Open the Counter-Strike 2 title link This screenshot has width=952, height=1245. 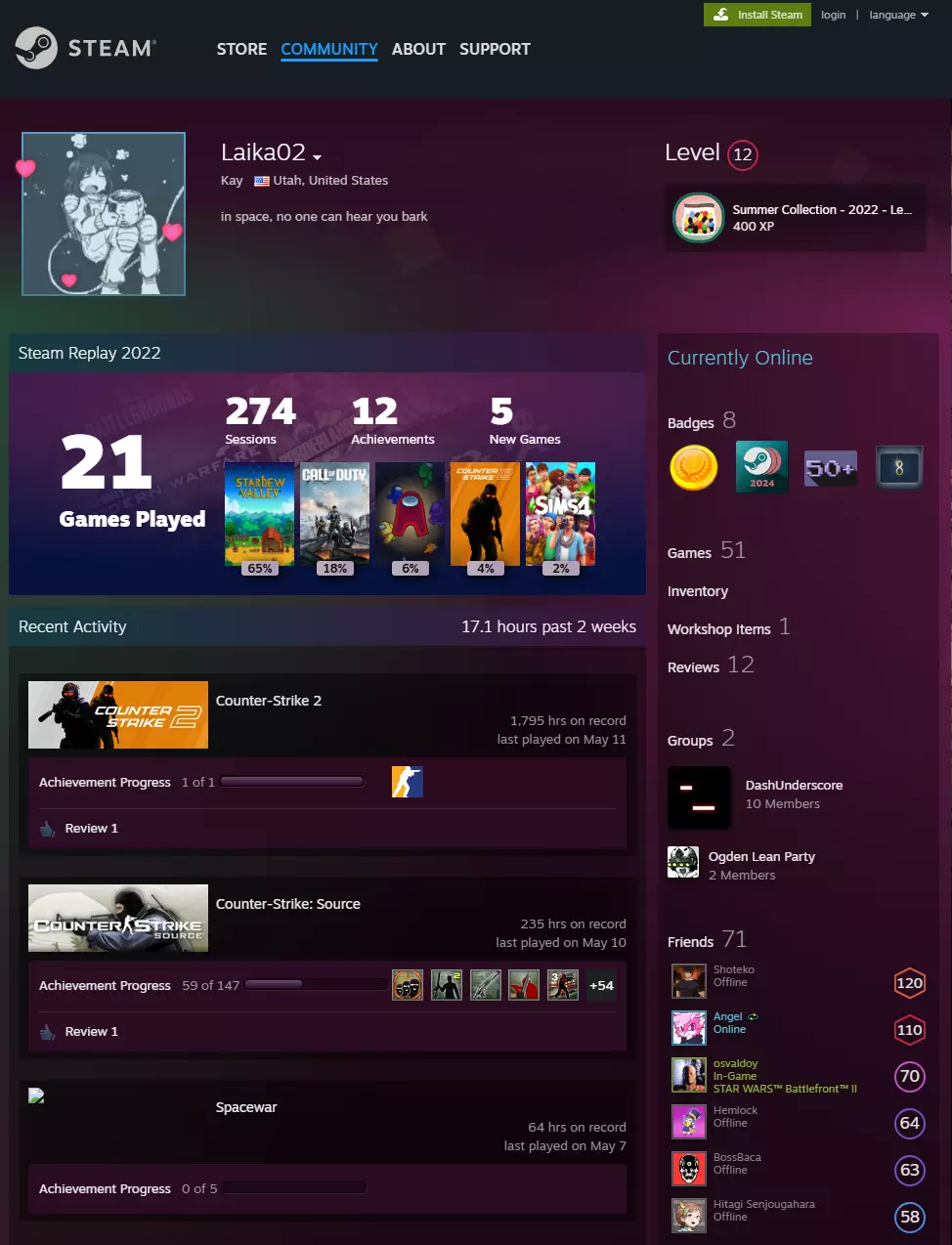(269, 701)
